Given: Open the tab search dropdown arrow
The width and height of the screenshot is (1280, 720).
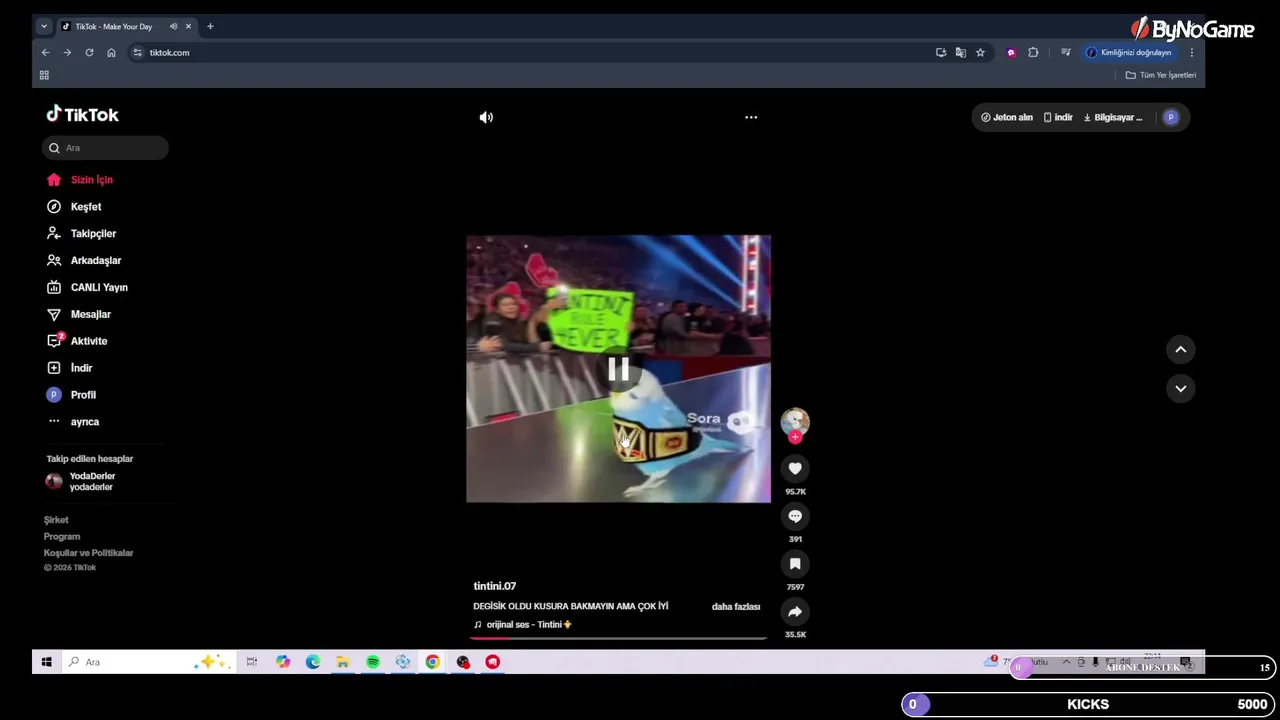Looking at the screenshot, I should 44,27.
